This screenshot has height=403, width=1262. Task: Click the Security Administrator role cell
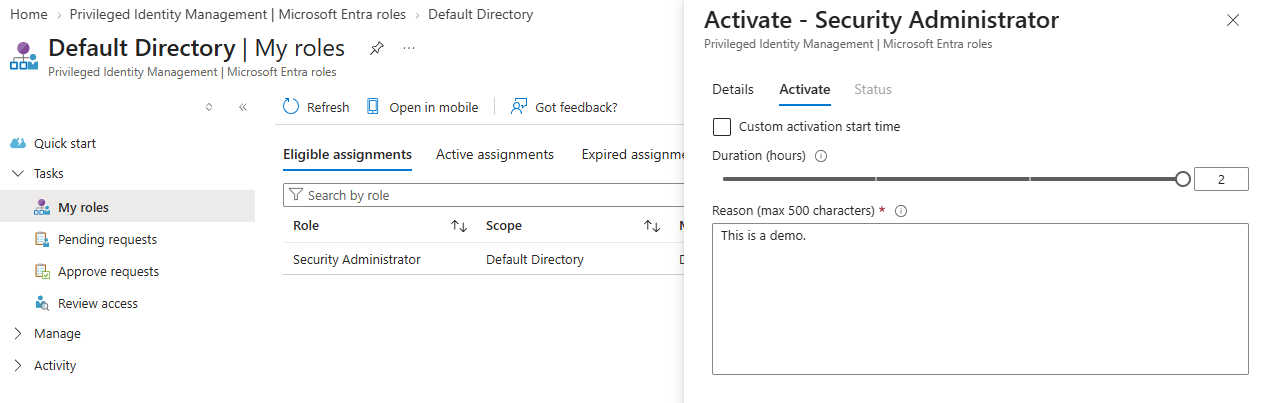357,259
